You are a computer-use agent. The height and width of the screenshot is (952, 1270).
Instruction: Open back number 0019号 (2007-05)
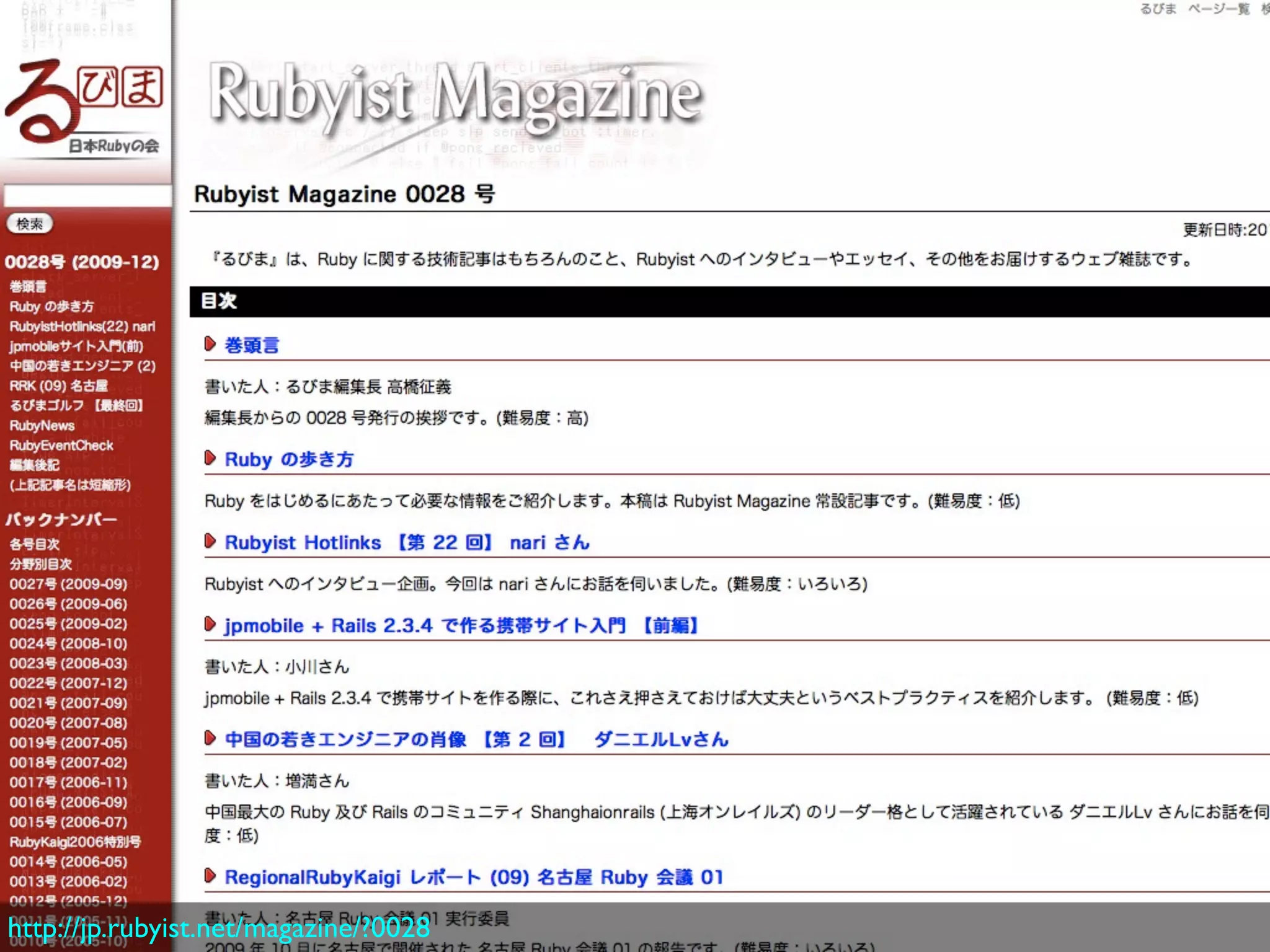click(68, 743)
